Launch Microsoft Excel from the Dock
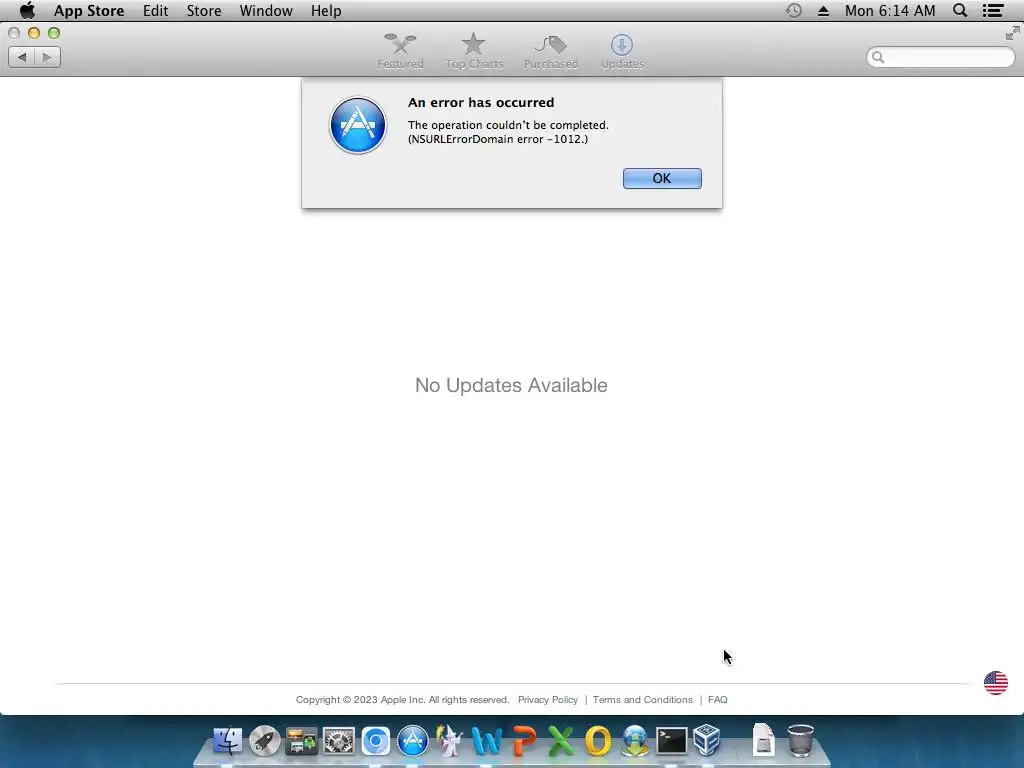The height and width of the screenshot is (768, 1024). (561, 741)
